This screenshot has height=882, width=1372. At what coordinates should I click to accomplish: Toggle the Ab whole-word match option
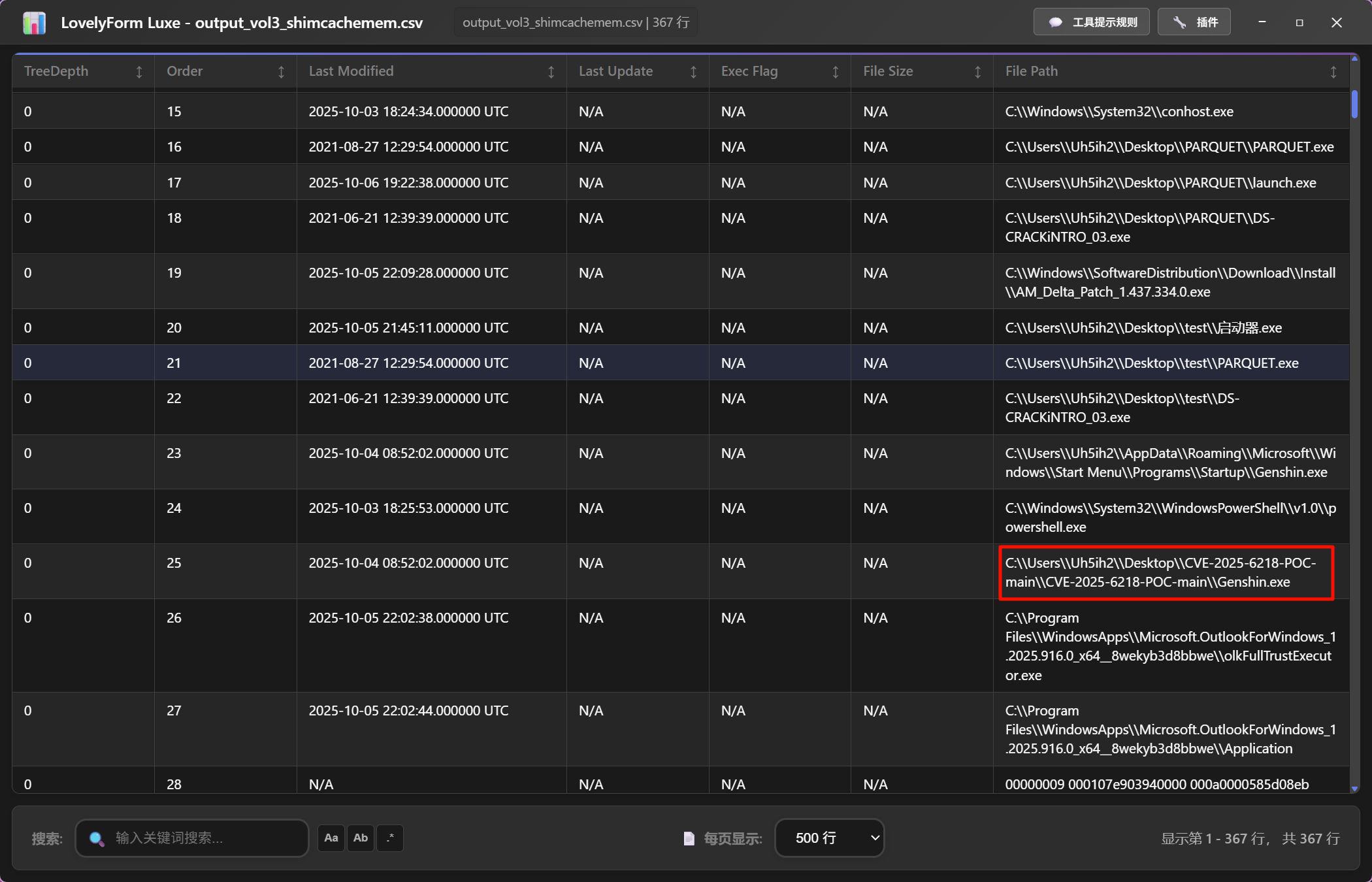(361, 838)
